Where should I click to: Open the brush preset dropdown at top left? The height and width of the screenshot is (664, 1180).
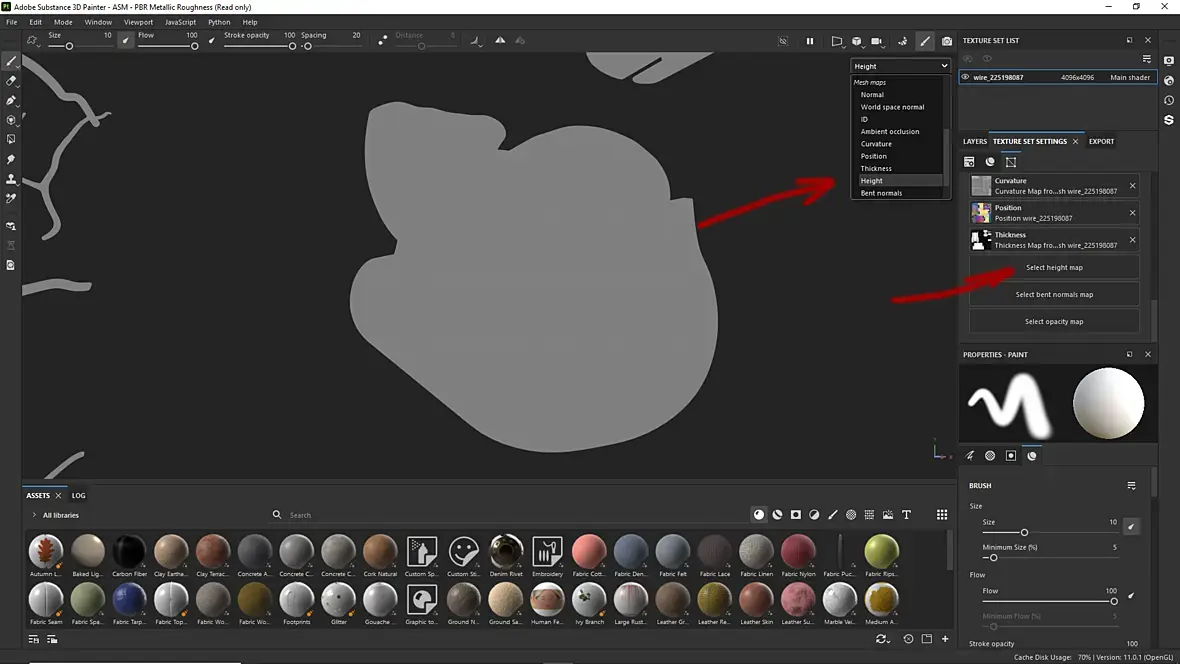[32, 41]
